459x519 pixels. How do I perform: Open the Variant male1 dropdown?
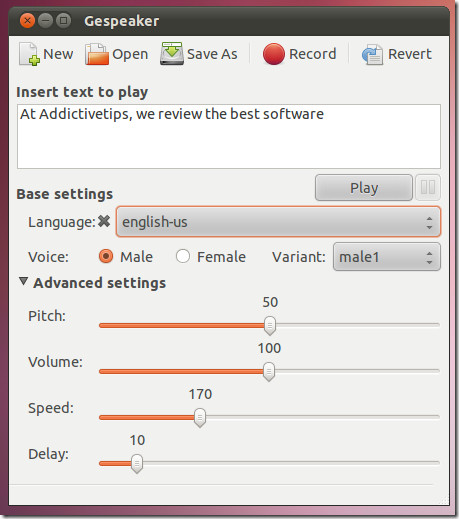coord(387,257)
